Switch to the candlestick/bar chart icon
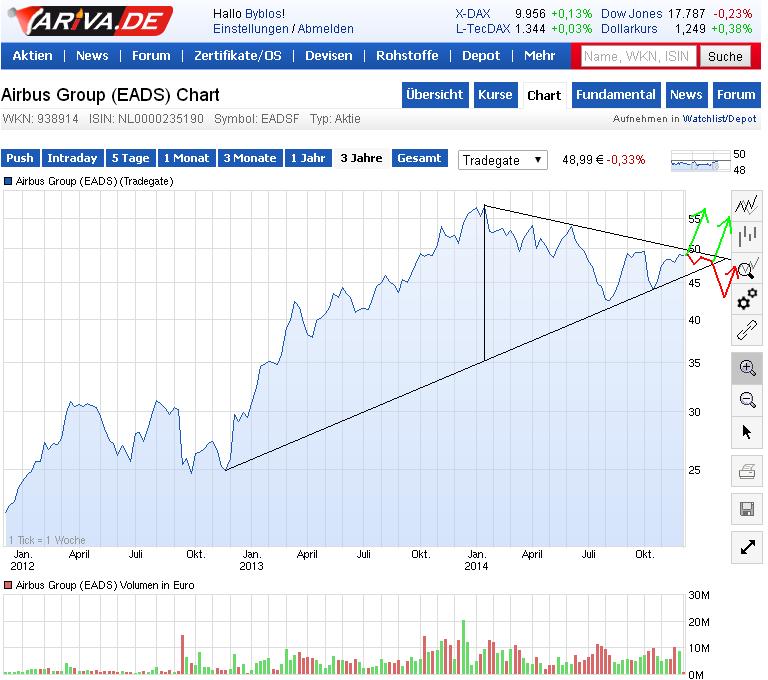Viewport: 768px width, 680px height. coord(747,236)
